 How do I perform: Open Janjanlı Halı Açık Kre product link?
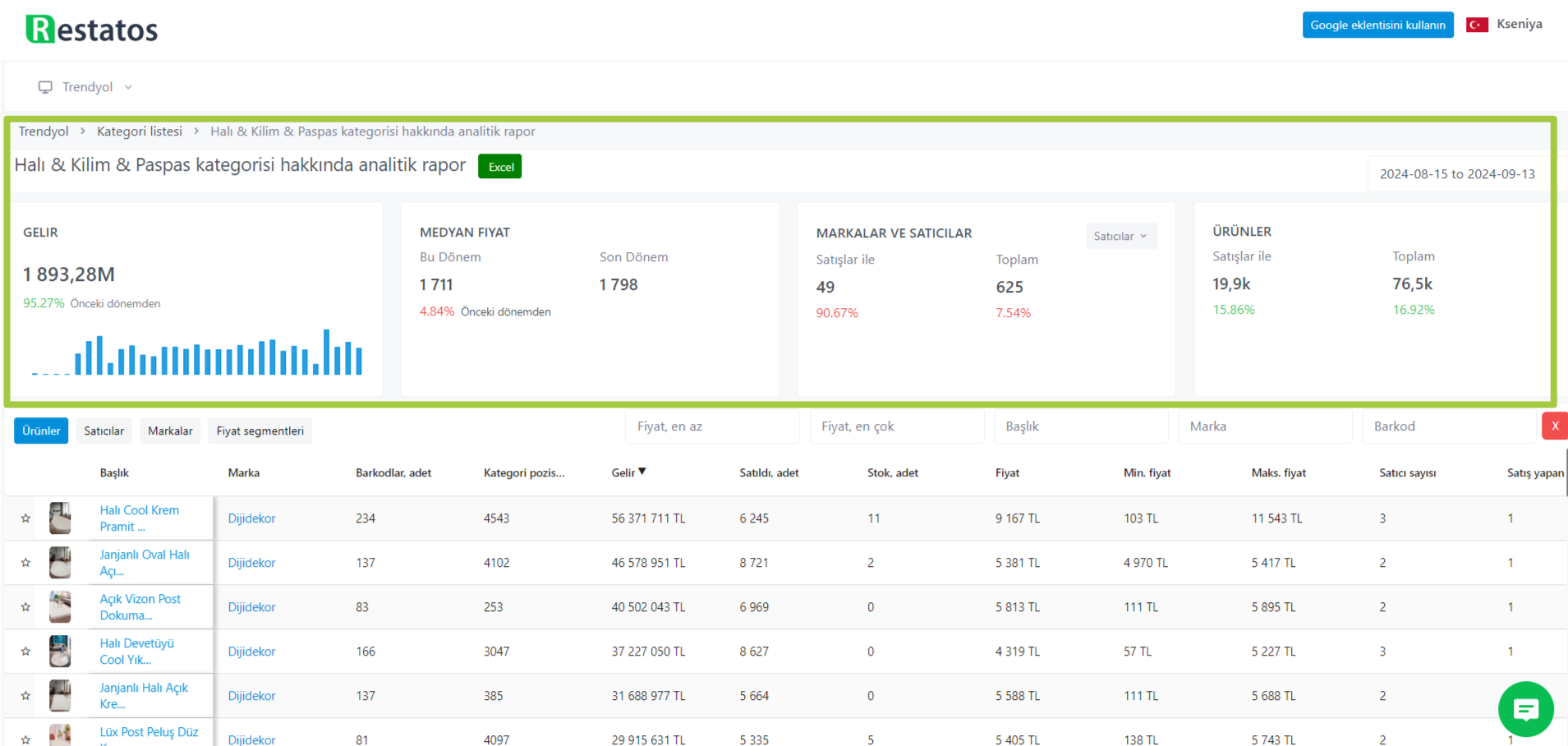(144, 696)
